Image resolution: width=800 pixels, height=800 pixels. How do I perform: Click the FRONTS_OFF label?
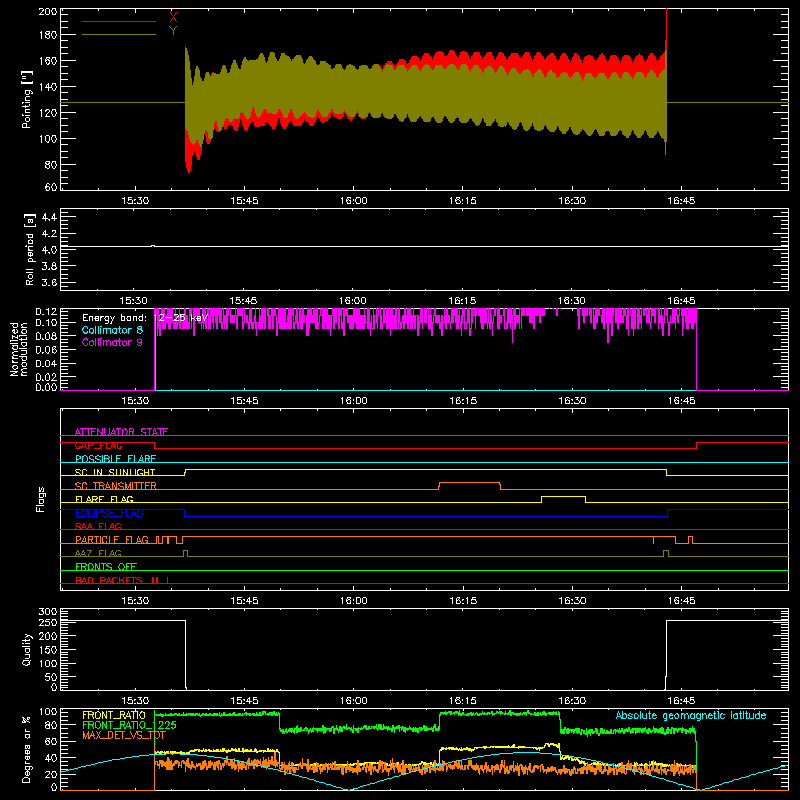point(106,567)
